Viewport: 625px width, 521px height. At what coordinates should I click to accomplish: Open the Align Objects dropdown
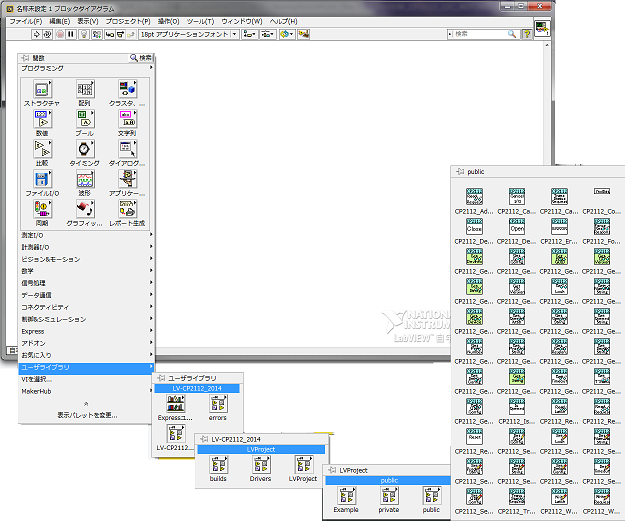point(250,34)
